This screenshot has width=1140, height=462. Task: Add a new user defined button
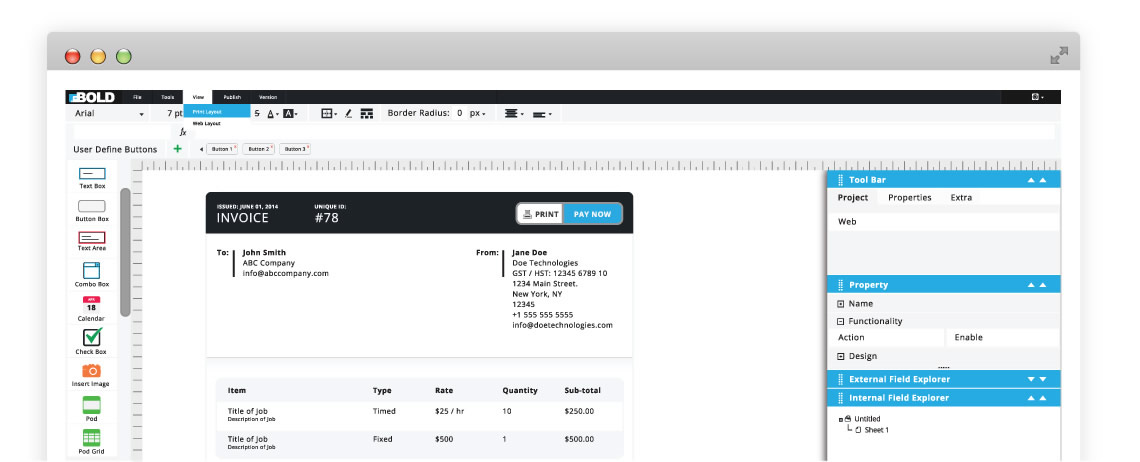pyautogui.click(x=177, y=148)
